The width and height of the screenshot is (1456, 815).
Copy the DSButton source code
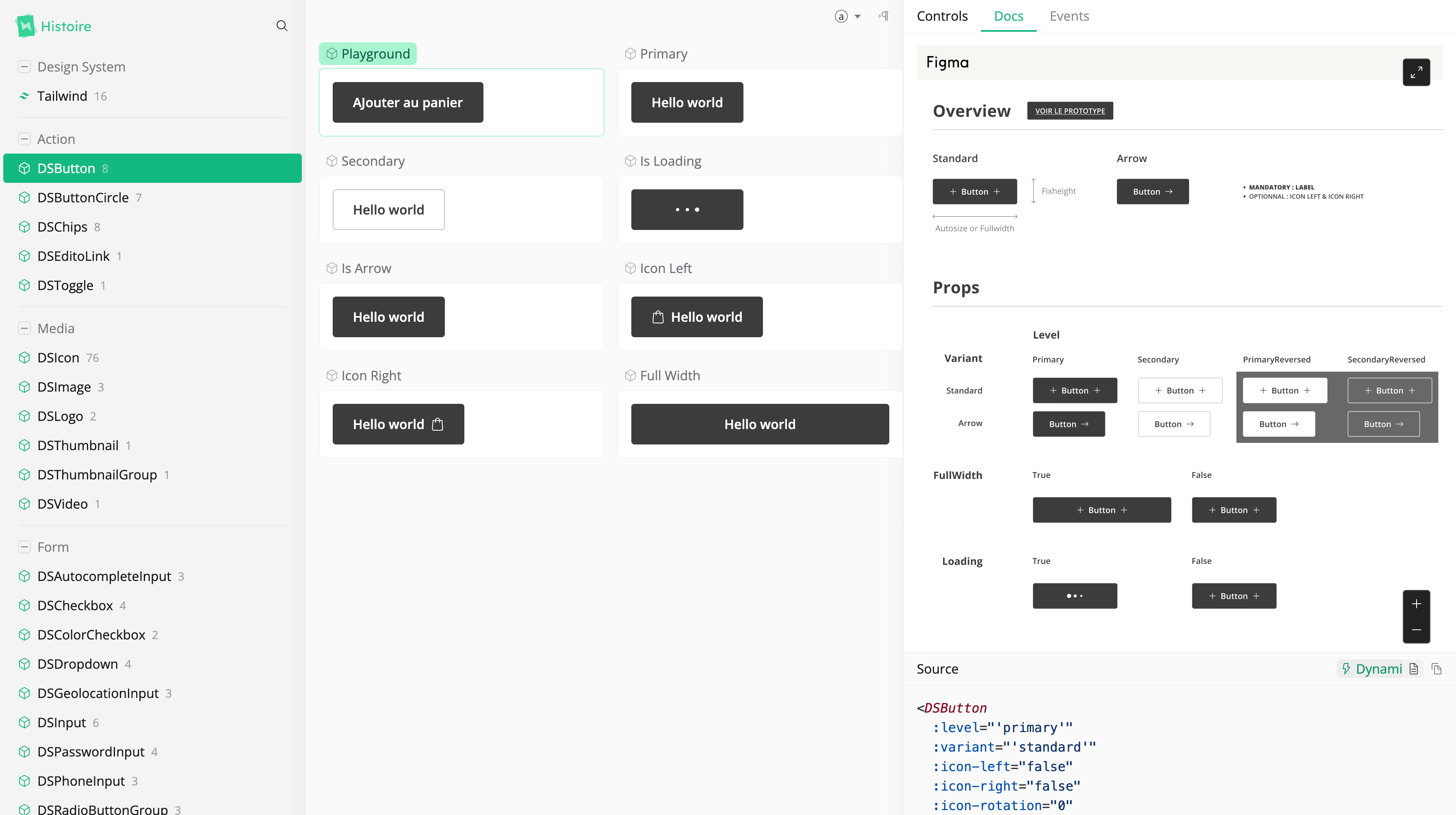click(1436, 669)
